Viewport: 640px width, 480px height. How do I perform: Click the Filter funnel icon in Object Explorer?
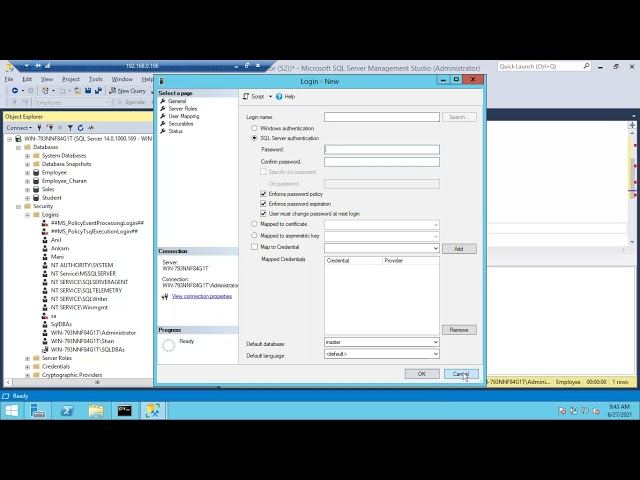(70, 128)
